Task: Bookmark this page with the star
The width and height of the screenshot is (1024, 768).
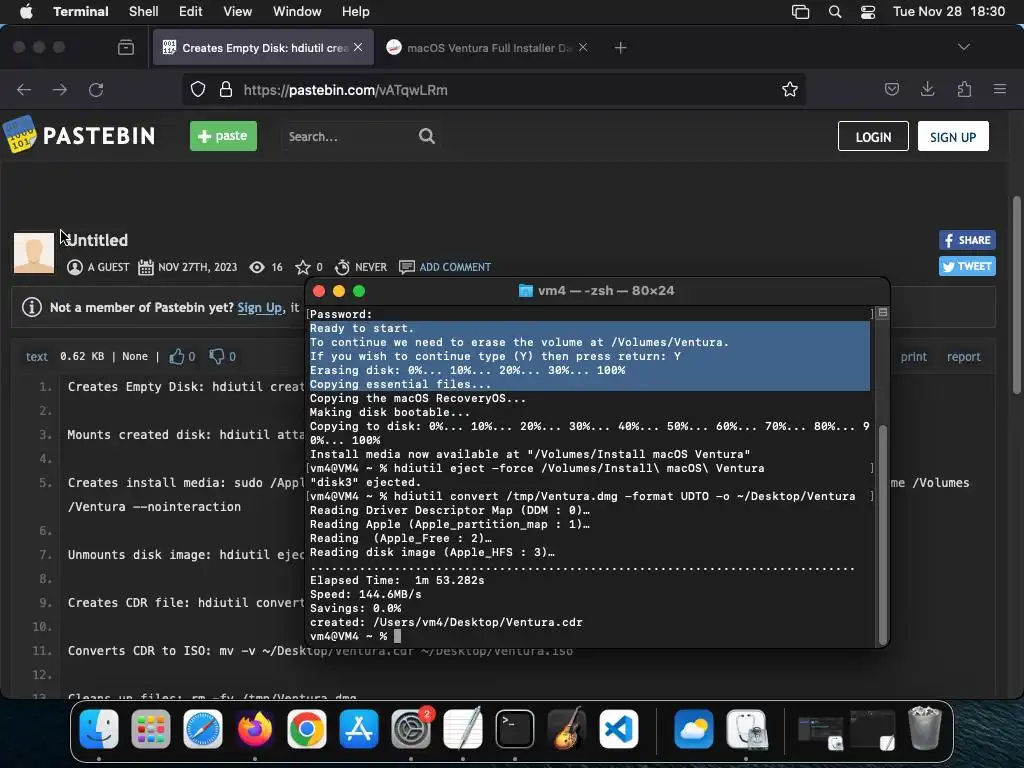Action: [x=790, y=89]
